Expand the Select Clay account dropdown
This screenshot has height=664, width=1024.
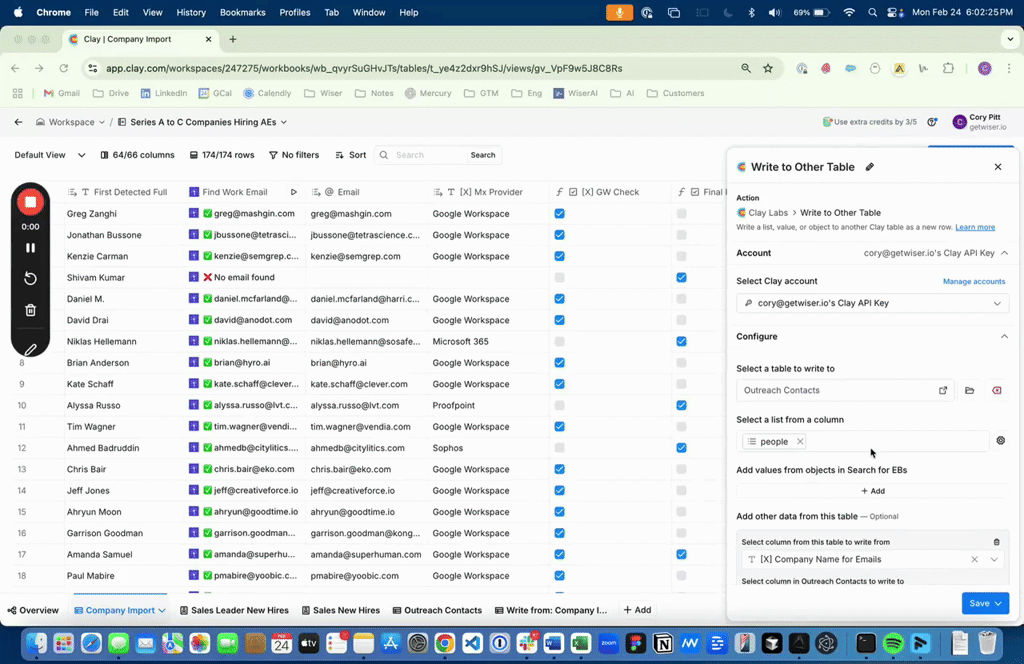[x=872, y=303]
